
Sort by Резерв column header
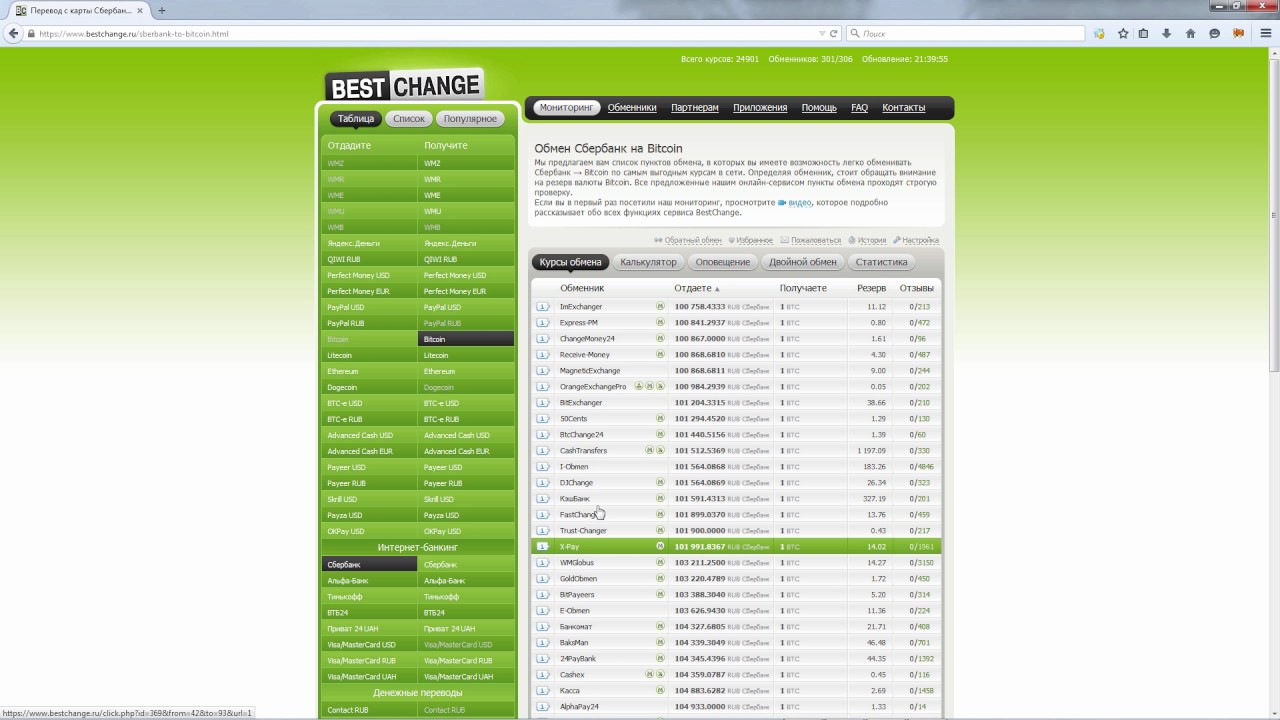(x=871, y=288)
